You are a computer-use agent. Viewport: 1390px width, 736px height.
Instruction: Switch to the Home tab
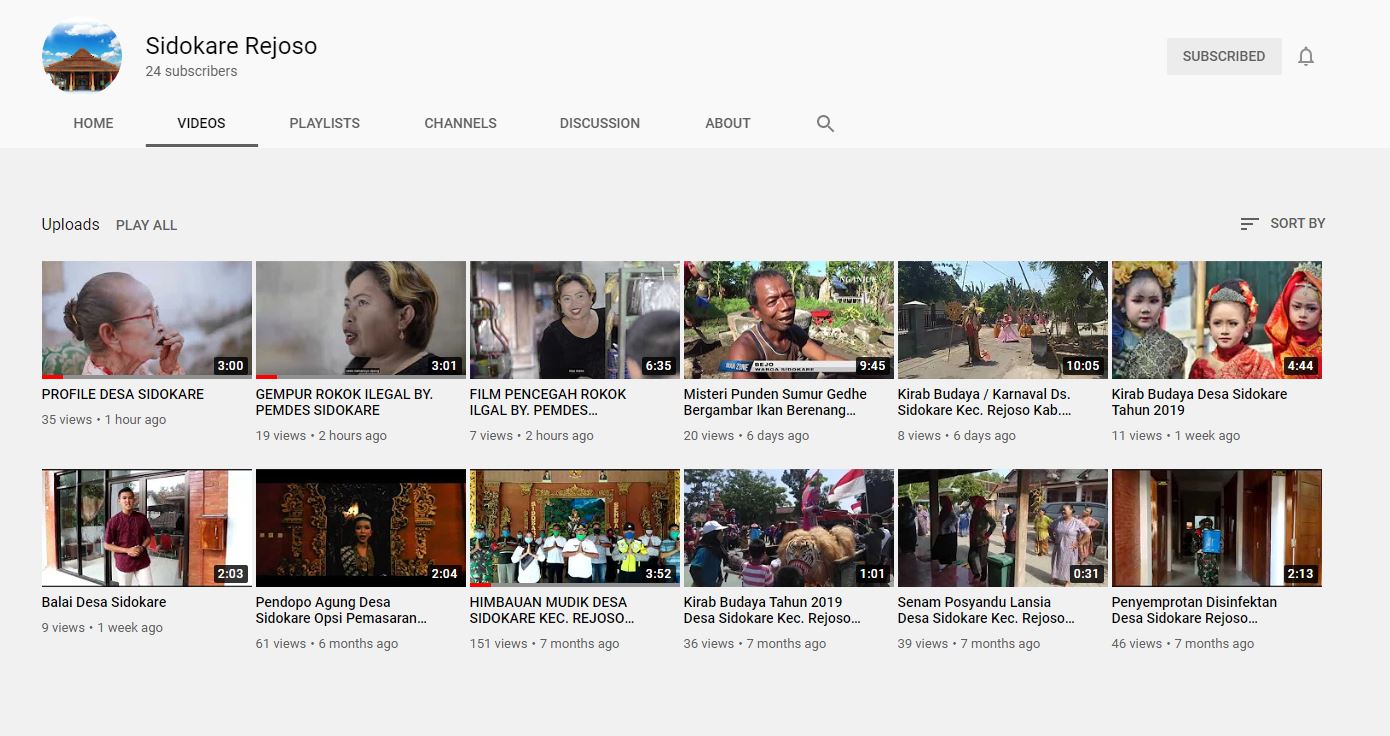93,124
